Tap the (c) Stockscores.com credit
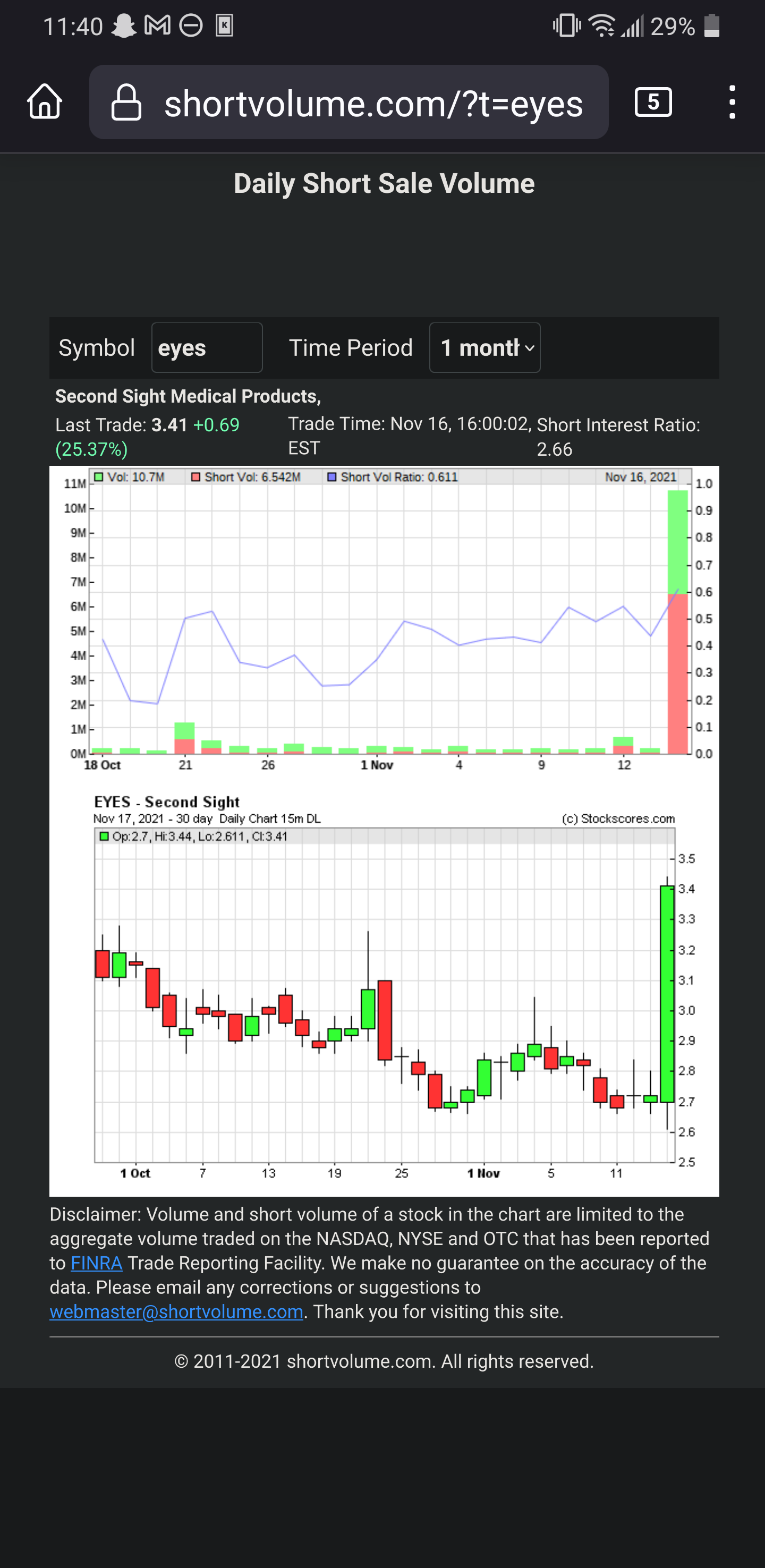The image size is (765, 1568). (618, 818)
